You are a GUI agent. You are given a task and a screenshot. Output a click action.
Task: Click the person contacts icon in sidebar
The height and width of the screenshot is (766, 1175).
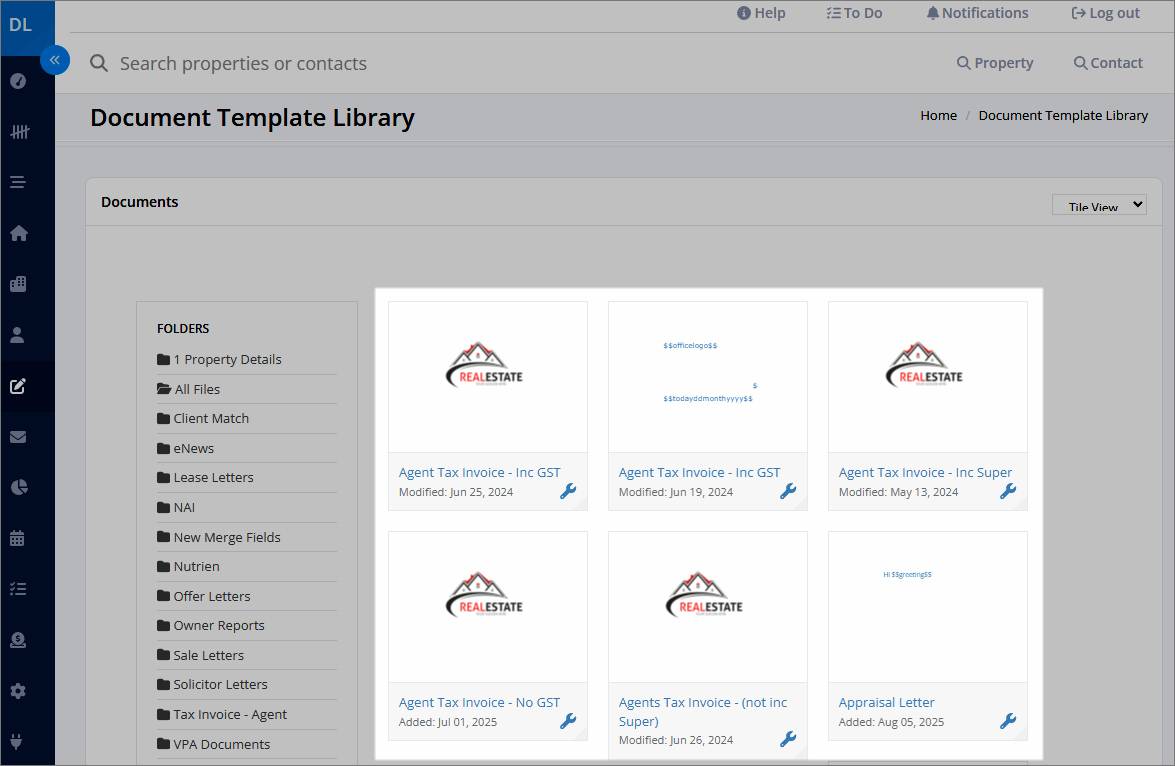(x=18, y=335)
